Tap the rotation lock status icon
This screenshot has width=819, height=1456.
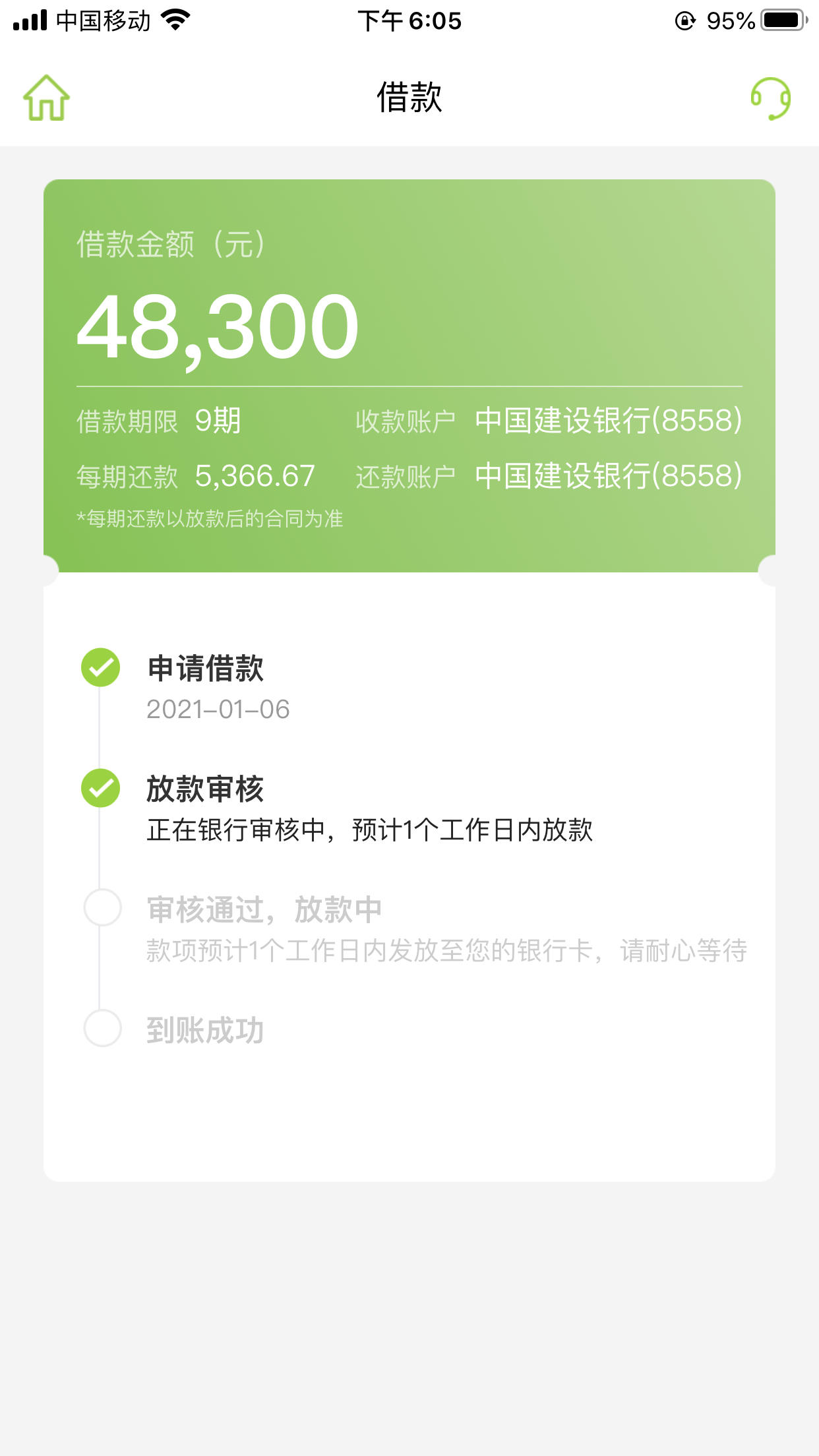685,21
